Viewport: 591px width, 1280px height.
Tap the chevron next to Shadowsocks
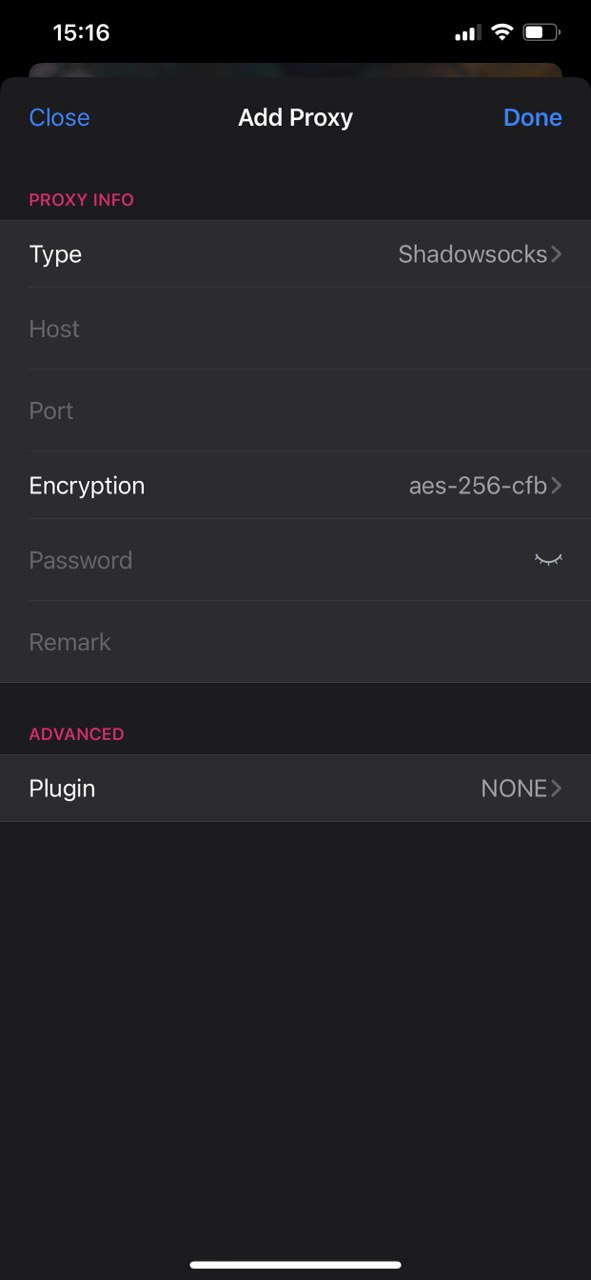(557, 254)
